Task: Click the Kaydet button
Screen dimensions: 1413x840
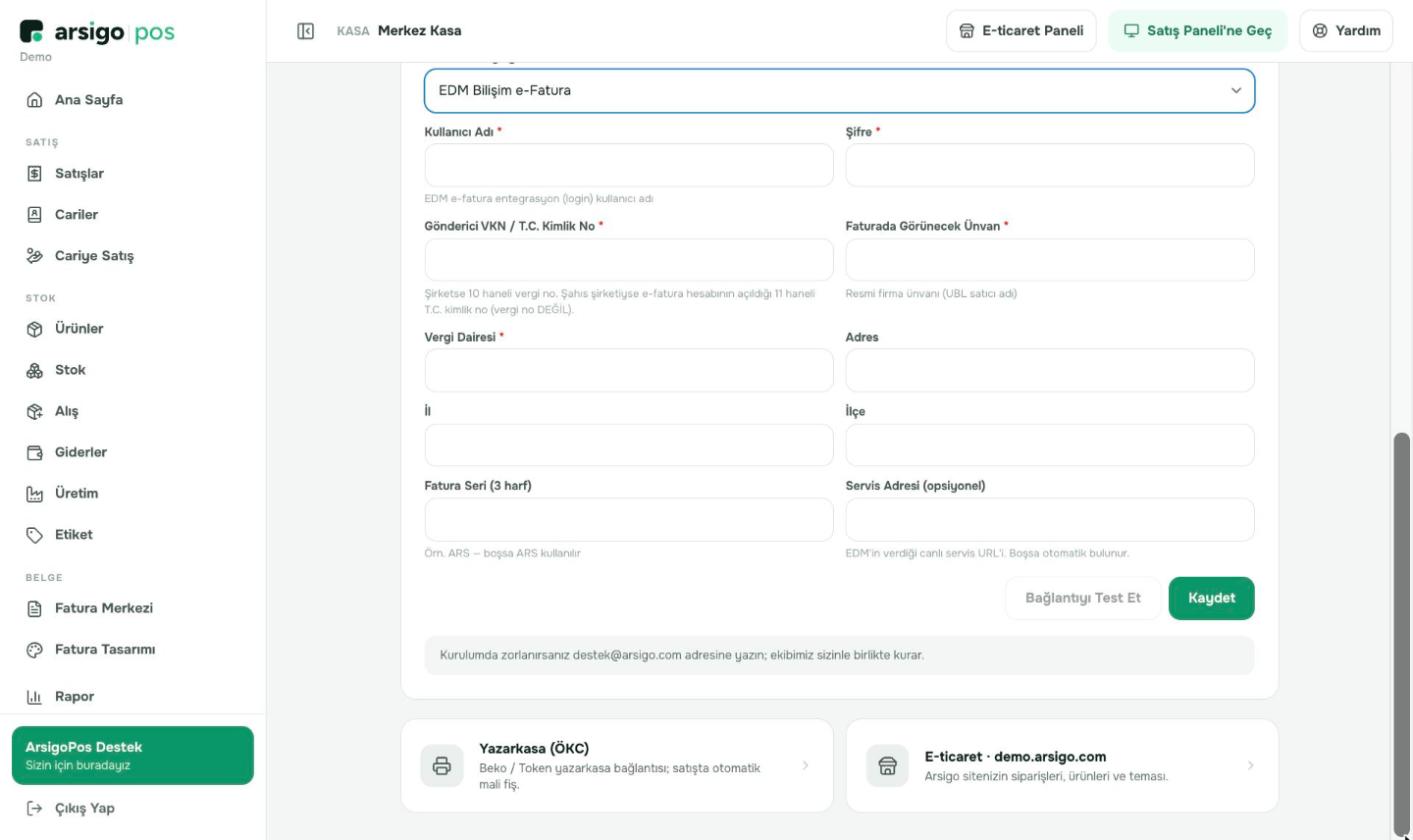Action: tap(1211, 598)
